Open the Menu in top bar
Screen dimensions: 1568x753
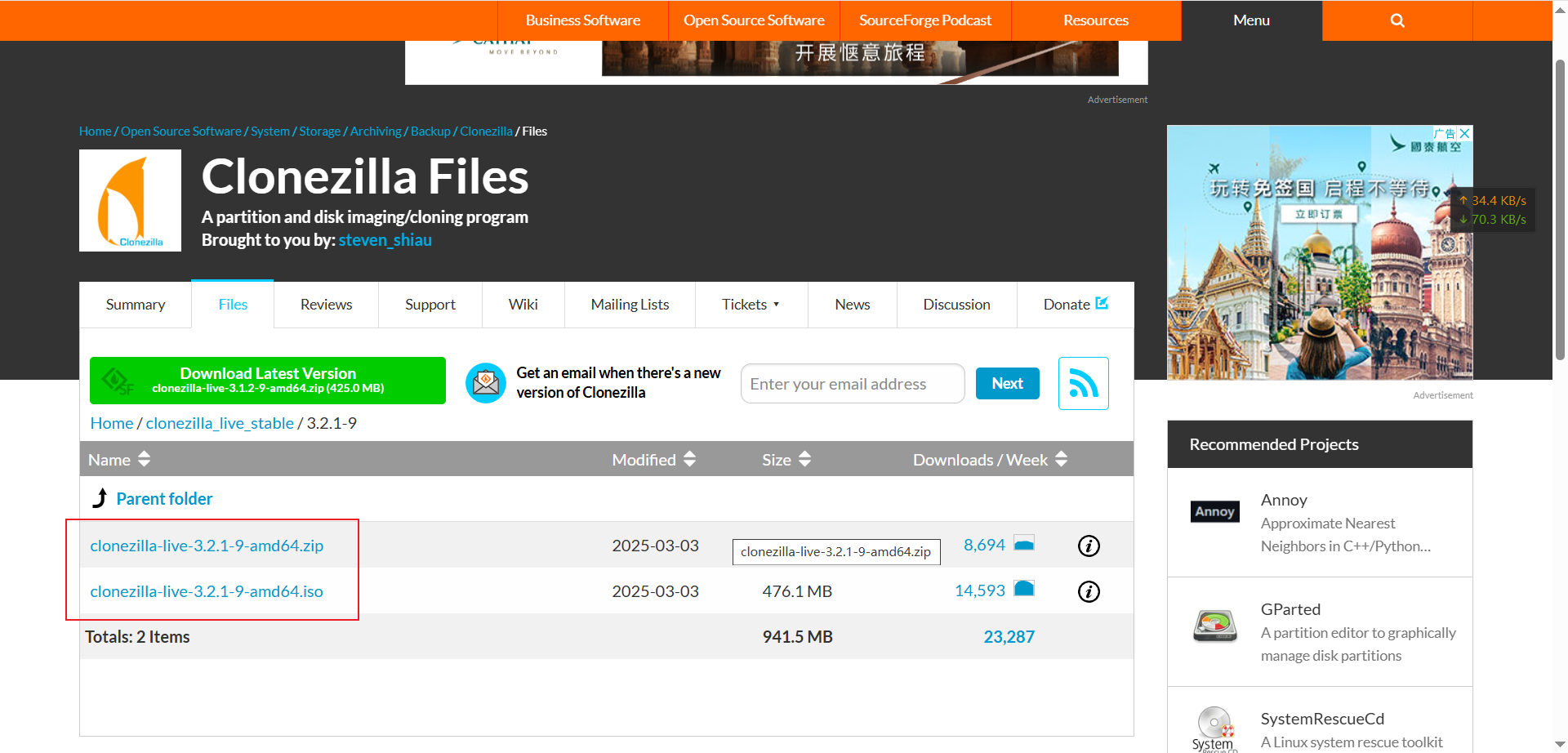[x=1251, y=20]
